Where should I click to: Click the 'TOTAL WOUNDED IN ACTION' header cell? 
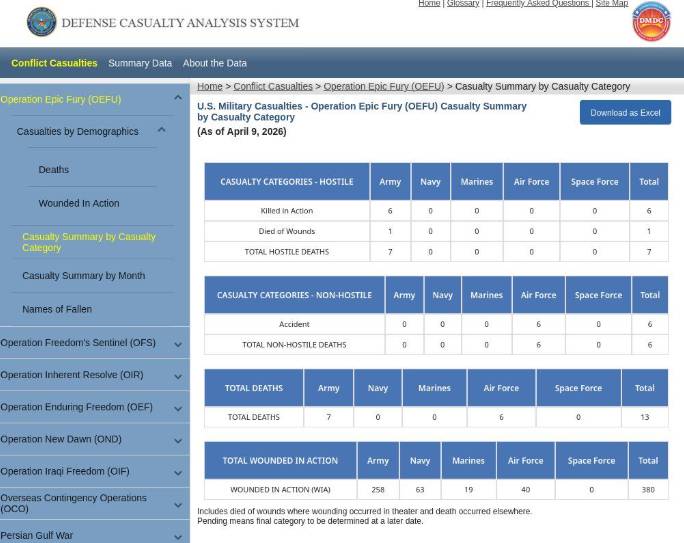coord(280,461)
